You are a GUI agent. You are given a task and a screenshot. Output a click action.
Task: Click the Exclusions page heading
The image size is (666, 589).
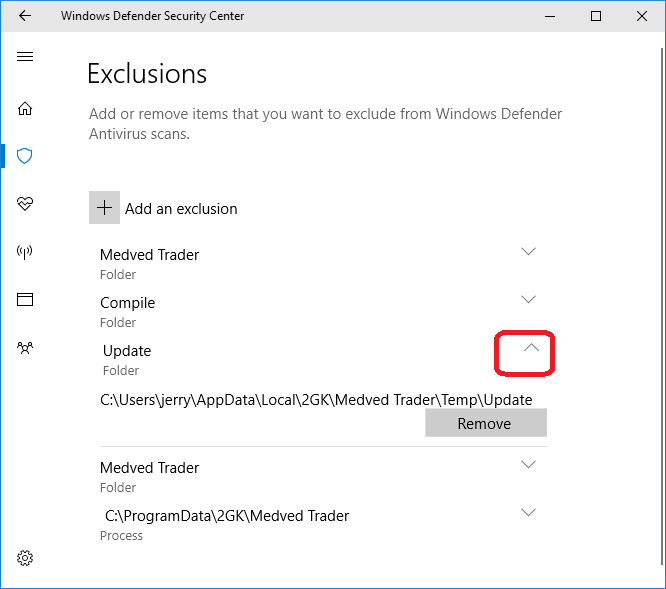pos(147,73)
